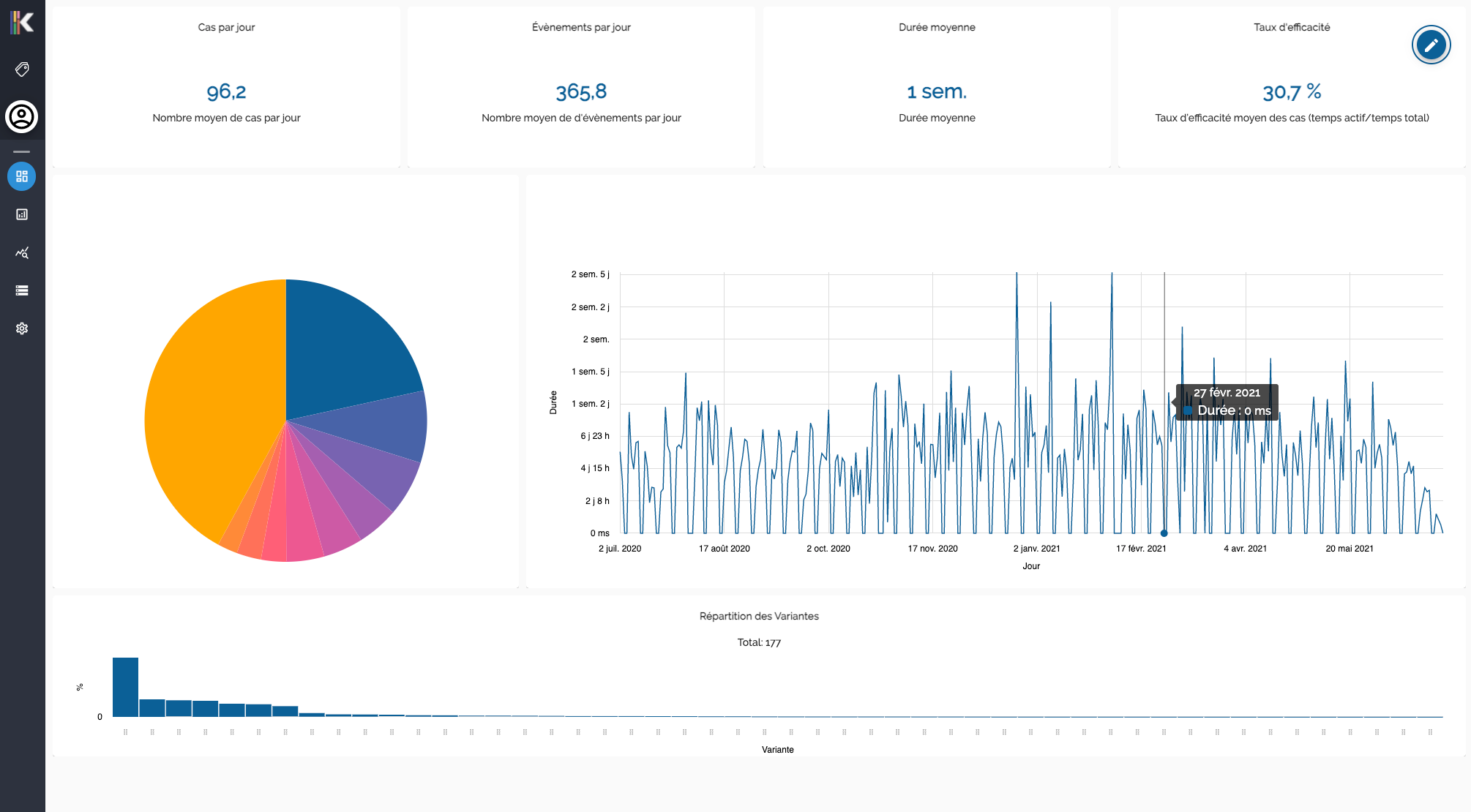
Task: Click 'Répartition des Variantes' heading
Action: [x=759, y=616]
